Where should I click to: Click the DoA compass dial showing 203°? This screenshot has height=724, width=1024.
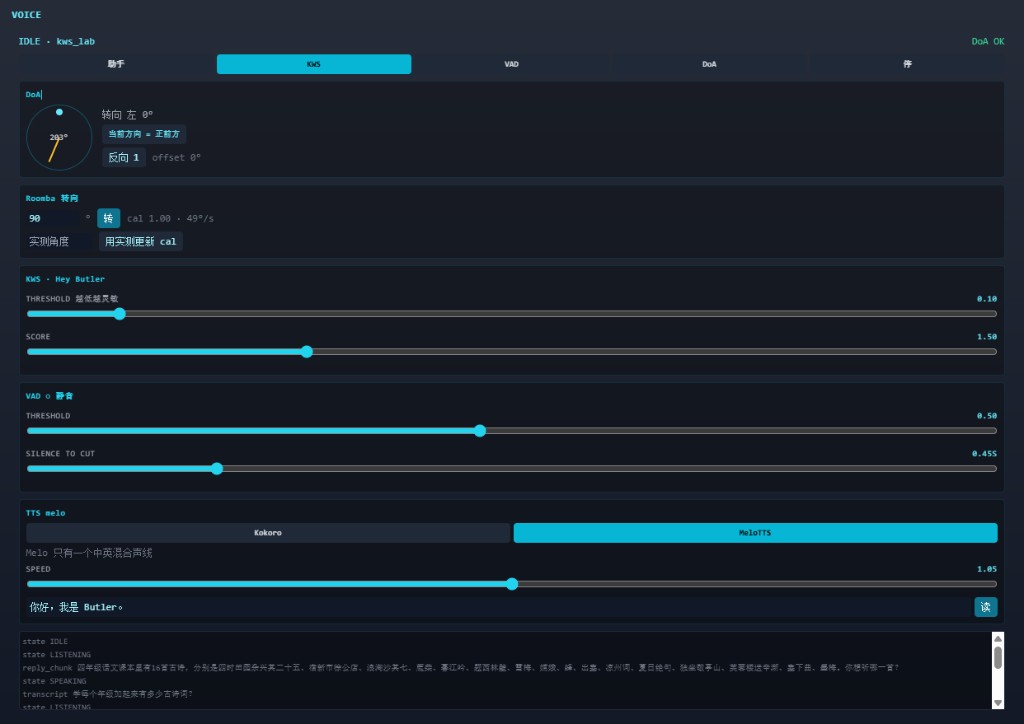[x=59, y=138]
